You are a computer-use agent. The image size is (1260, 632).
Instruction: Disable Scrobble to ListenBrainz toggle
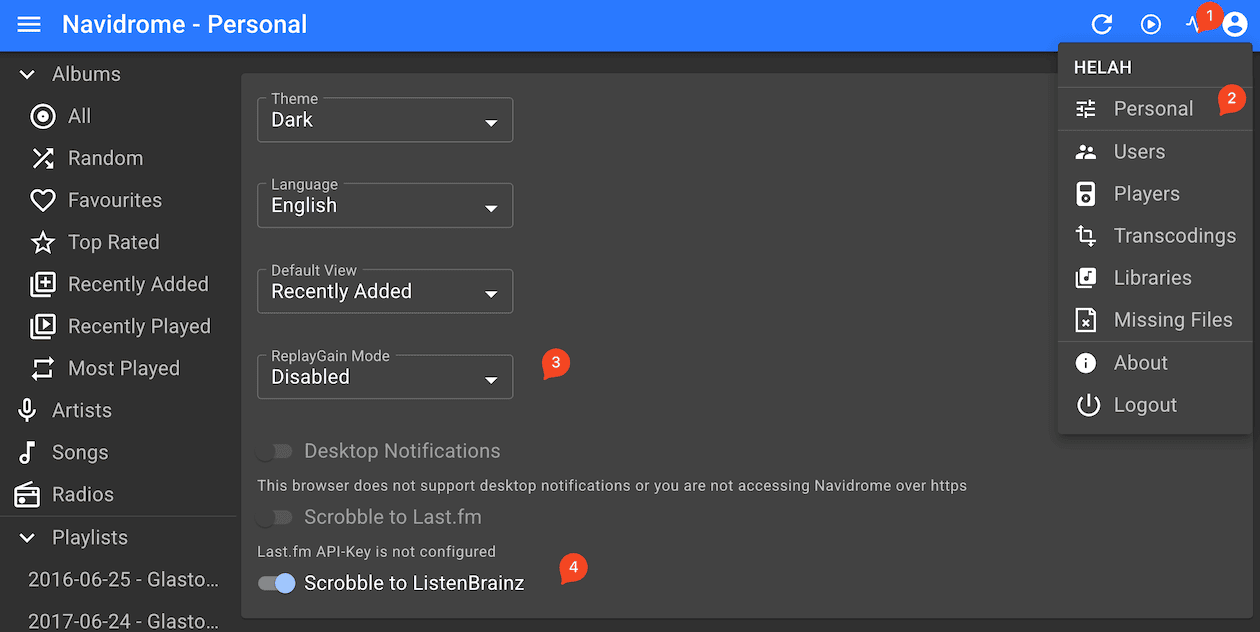(x=276, y=583)
